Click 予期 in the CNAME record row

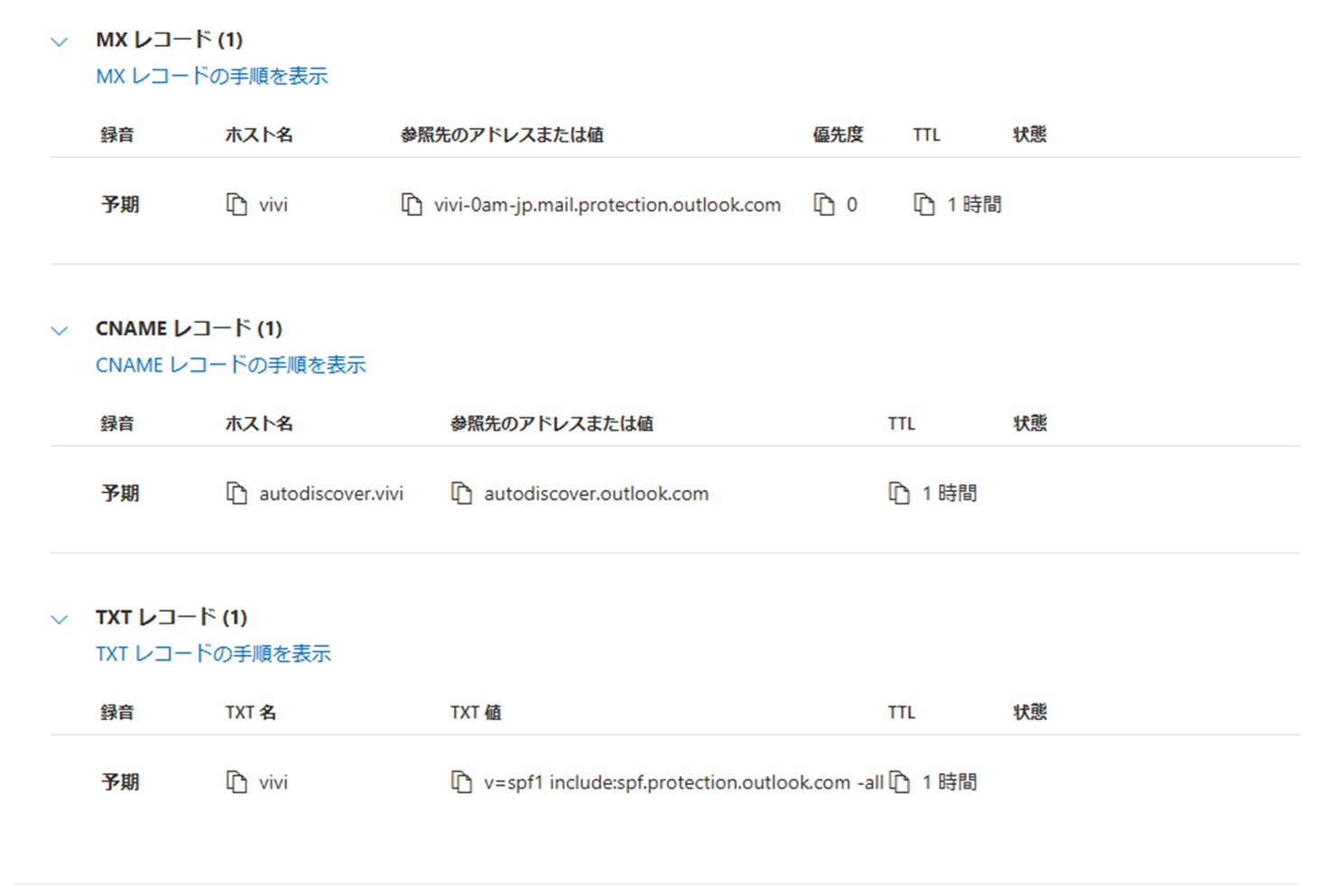(x=120, y=494)
